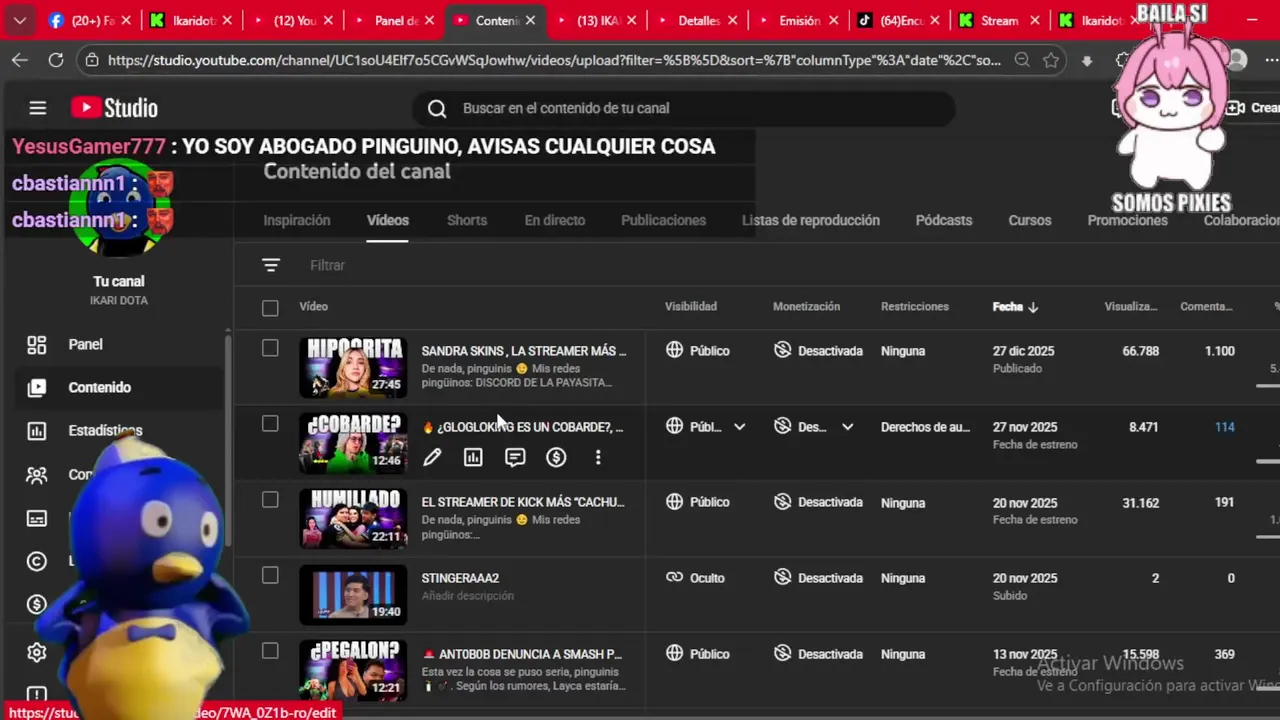This screenshot has width=1280, height=720.
Task: Click Contenido in the left sidebar
Action: [x=100, y=387]
